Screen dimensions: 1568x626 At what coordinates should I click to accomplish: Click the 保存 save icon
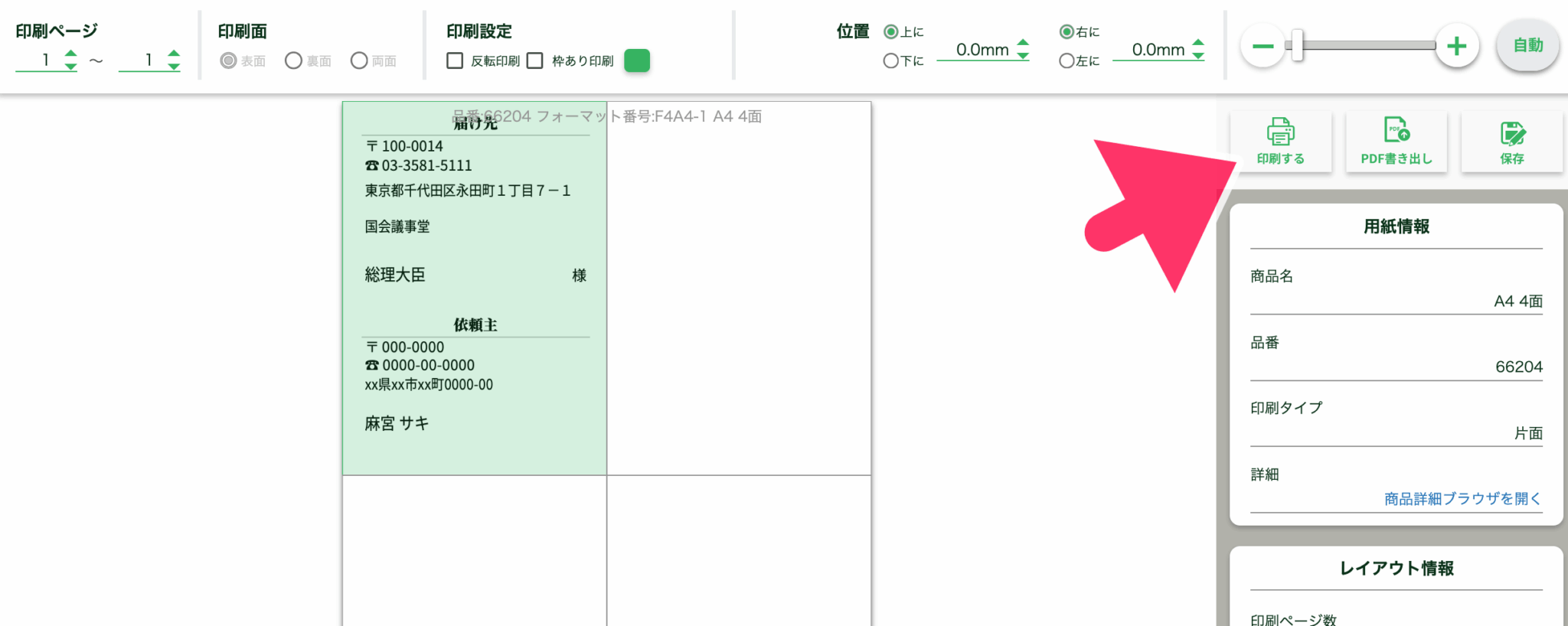(x=1511, y=142)
